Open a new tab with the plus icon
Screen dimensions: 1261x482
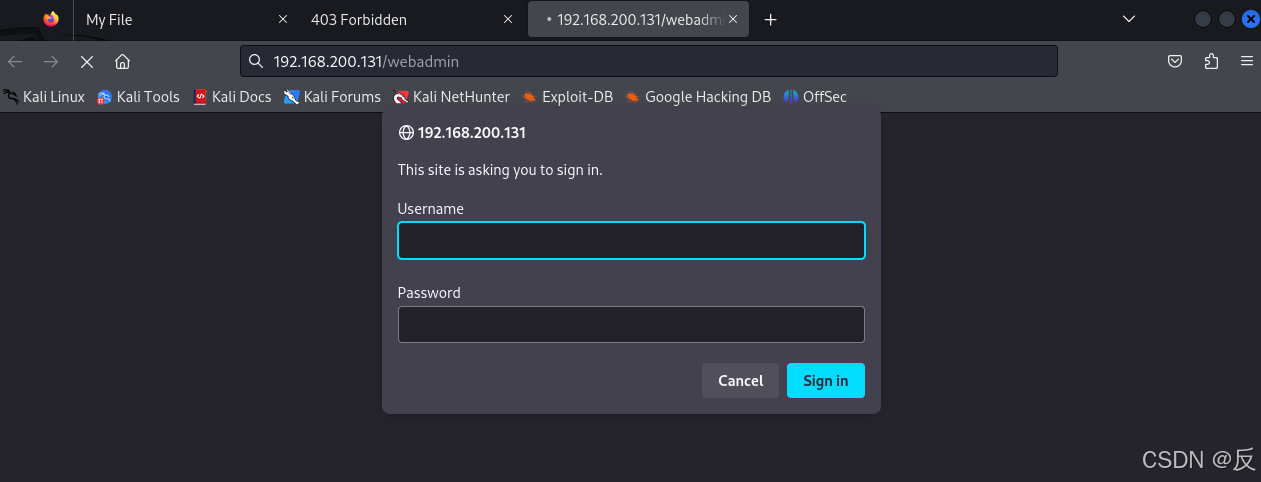tap(770, 19)
